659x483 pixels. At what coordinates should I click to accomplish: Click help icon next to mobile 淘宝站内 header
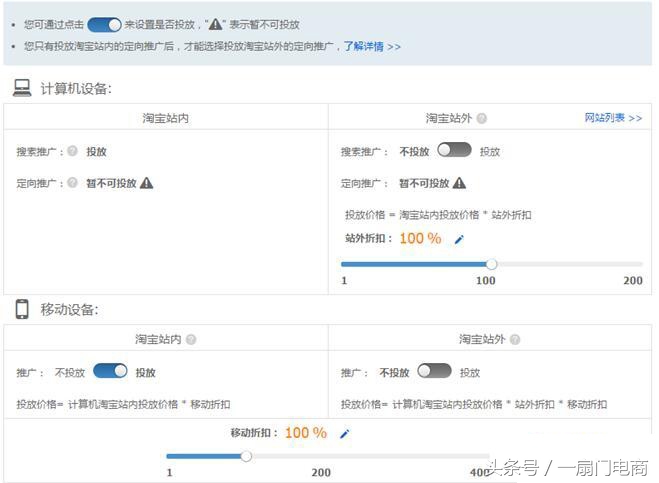pyautogui.click(x=191, y=339)
